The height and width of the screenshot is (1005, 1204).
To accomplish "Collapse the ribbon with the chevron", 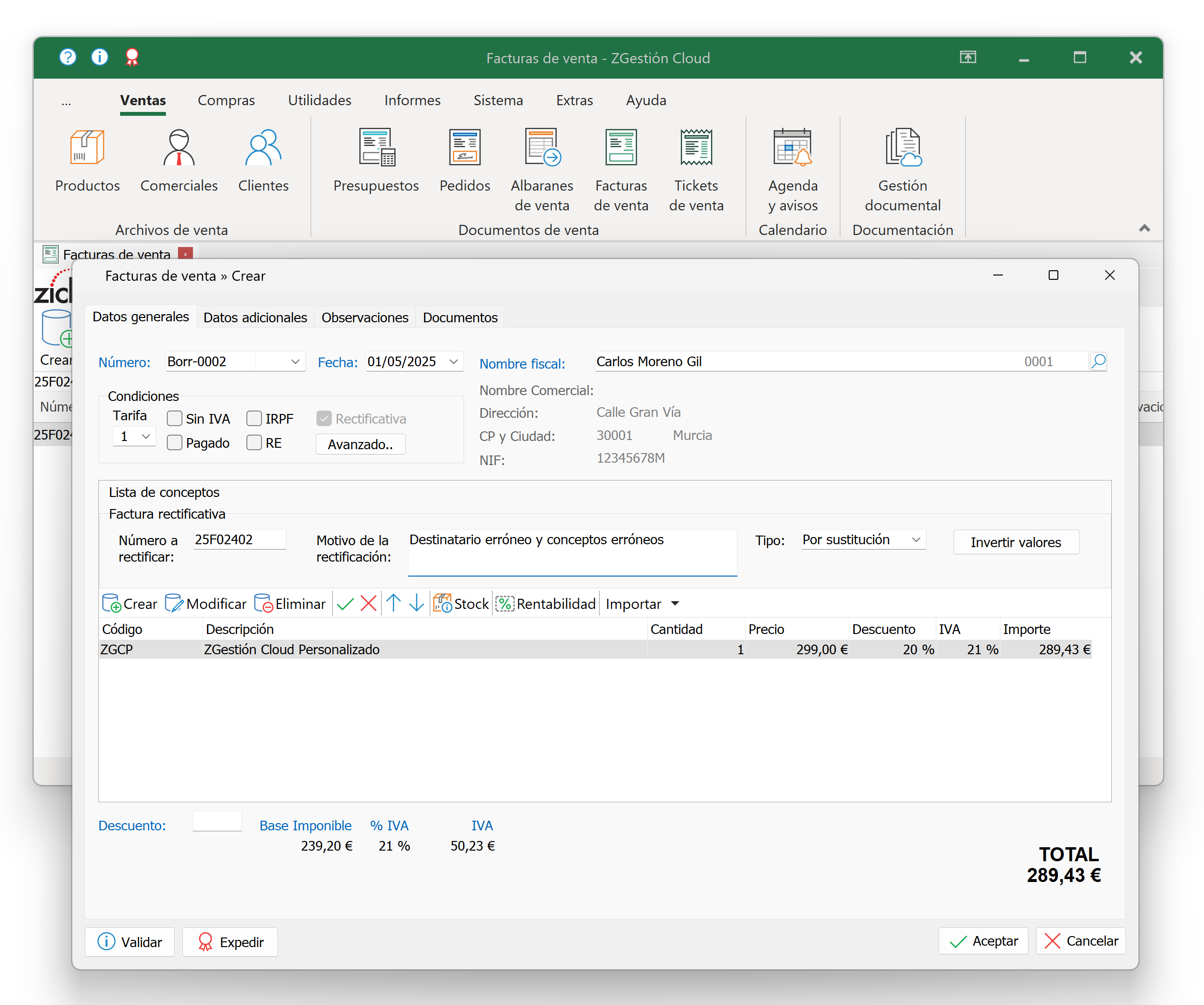I will tap(1144, 228).
